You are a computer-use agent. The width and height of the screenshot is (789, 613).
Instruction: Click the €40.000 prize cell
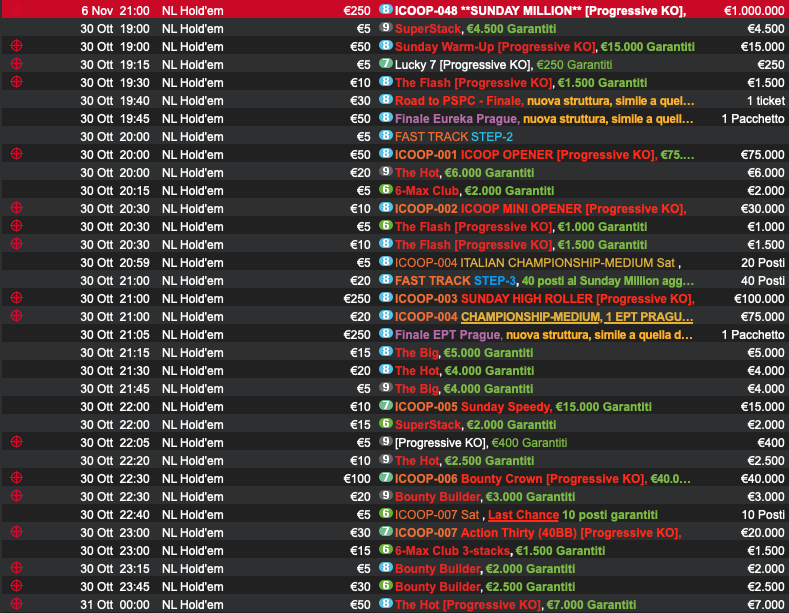(x=762, y=479)
